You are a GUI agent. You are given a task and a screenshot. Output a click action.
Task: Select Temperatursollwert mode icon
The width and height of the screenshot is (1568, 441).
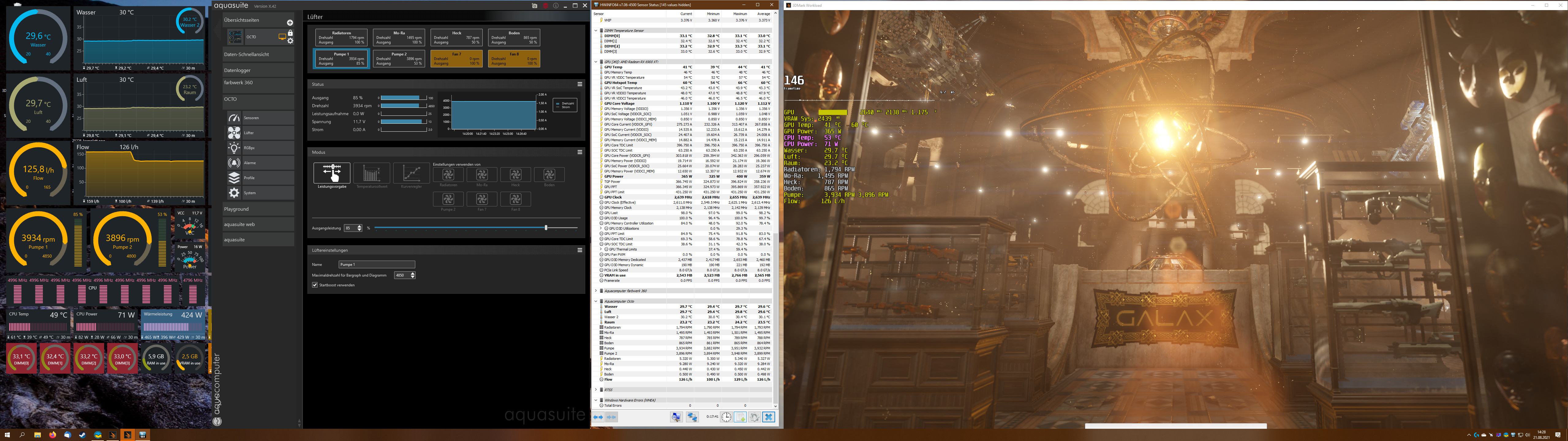pos(371,173)
